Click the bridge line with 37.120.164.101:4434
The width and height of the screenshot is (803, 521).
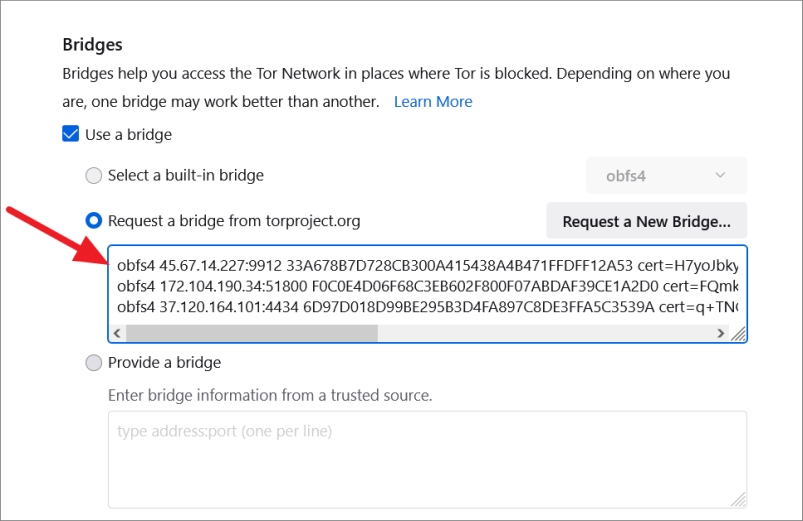427,307
